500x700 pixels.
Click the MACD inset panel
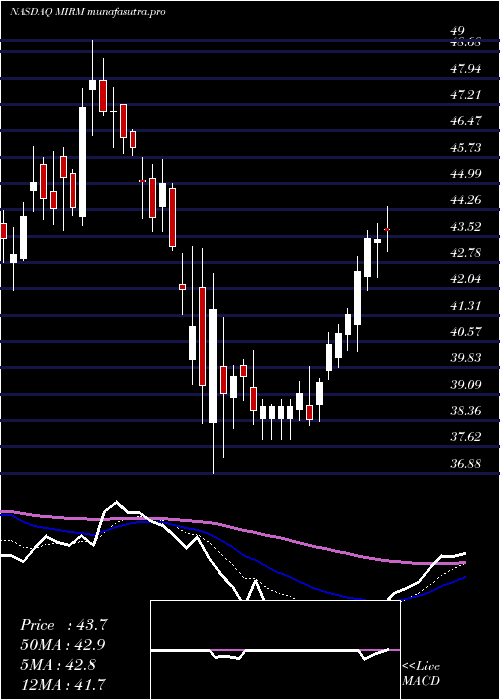275,650
